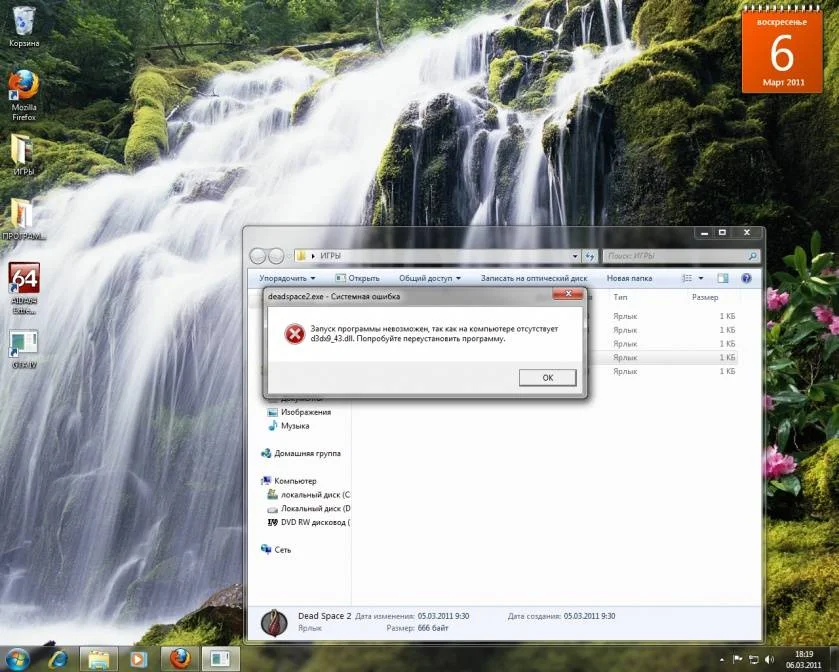Open the Общий доступ dropdown menu
The image size is (839, 672).
click(429, 278)
